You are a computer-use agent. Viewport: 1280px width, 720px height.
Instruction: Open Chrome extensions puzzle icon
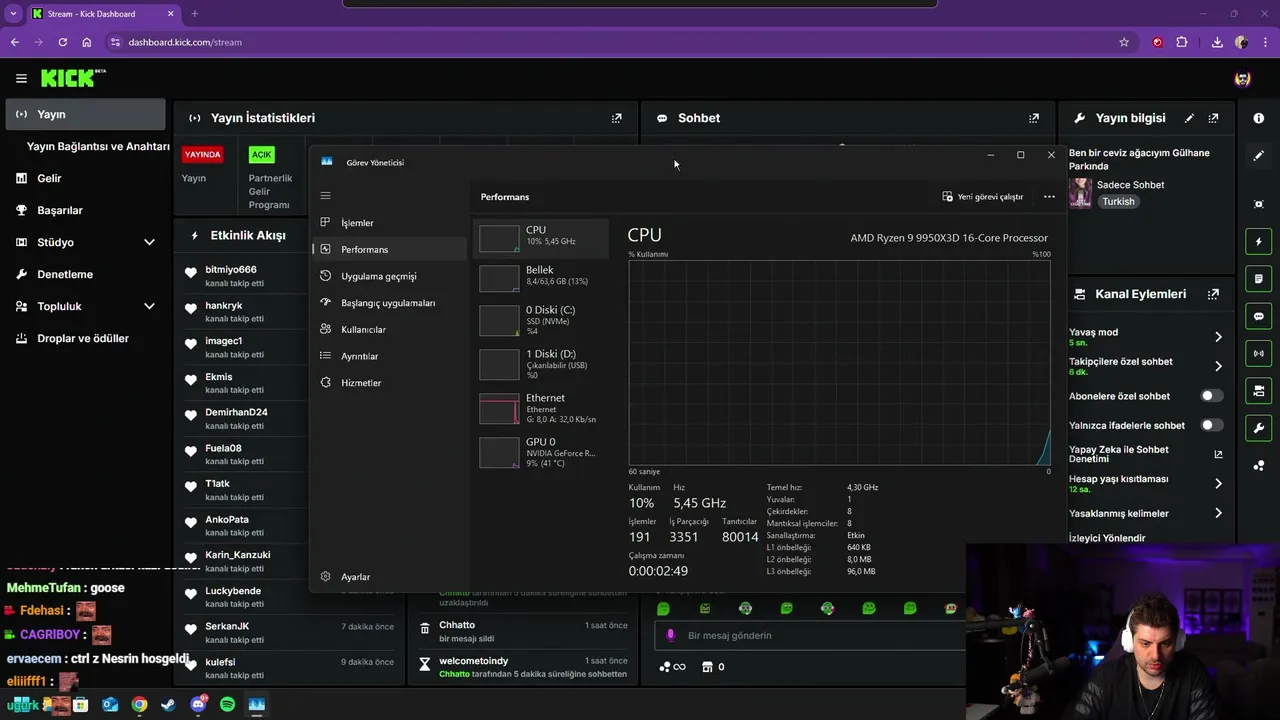(x=1182, y=42)
